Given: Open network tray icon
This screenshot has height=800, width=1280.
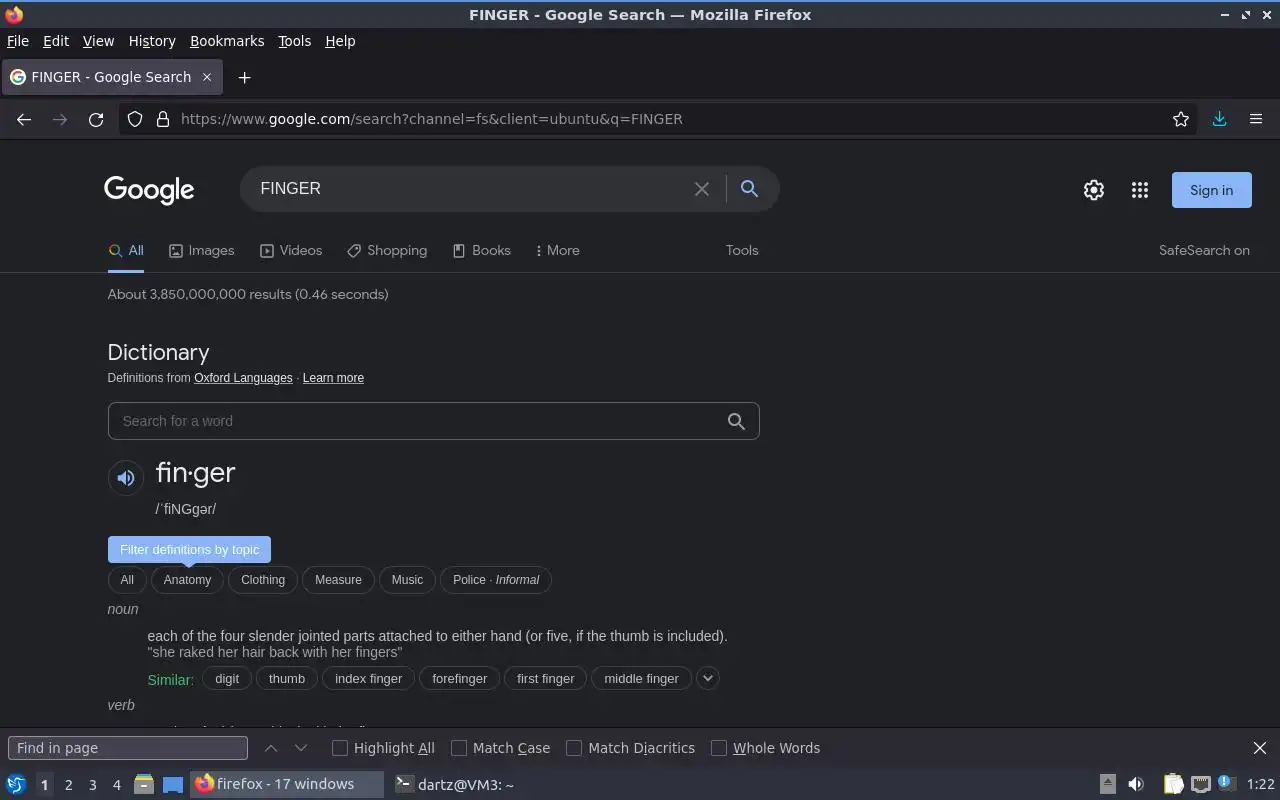Looking at the screenshot, I should [1201, 784].
